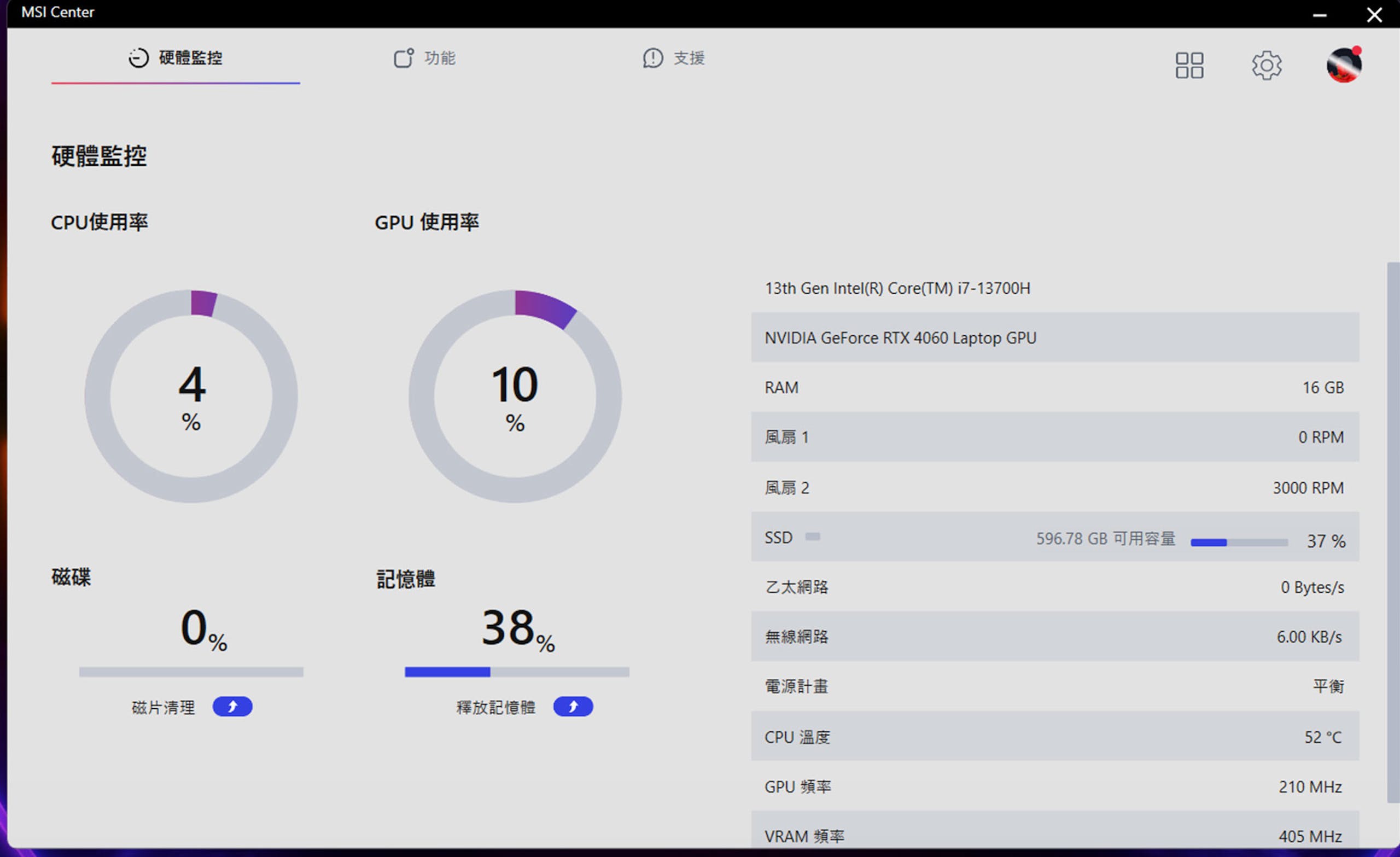Click the 釋放記憶體 arrow button
Image resolution: width=1400 pixels, height=857 pixels.
point(573,707)
